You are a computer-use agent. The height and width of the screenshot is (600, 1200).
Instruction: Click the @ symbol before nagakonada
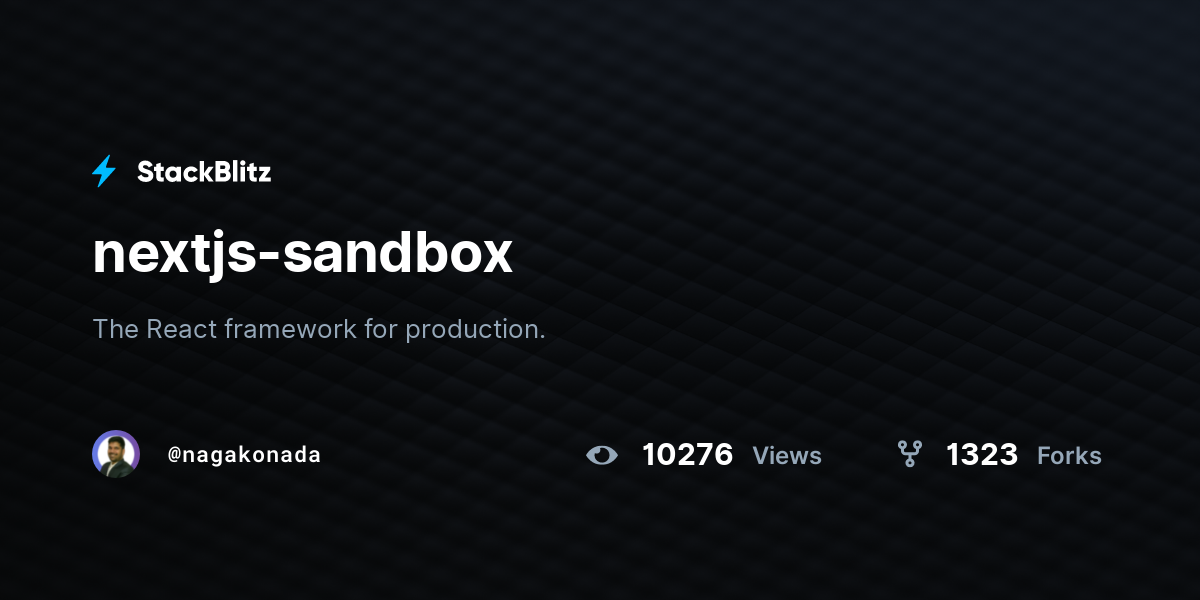(174, 455)
